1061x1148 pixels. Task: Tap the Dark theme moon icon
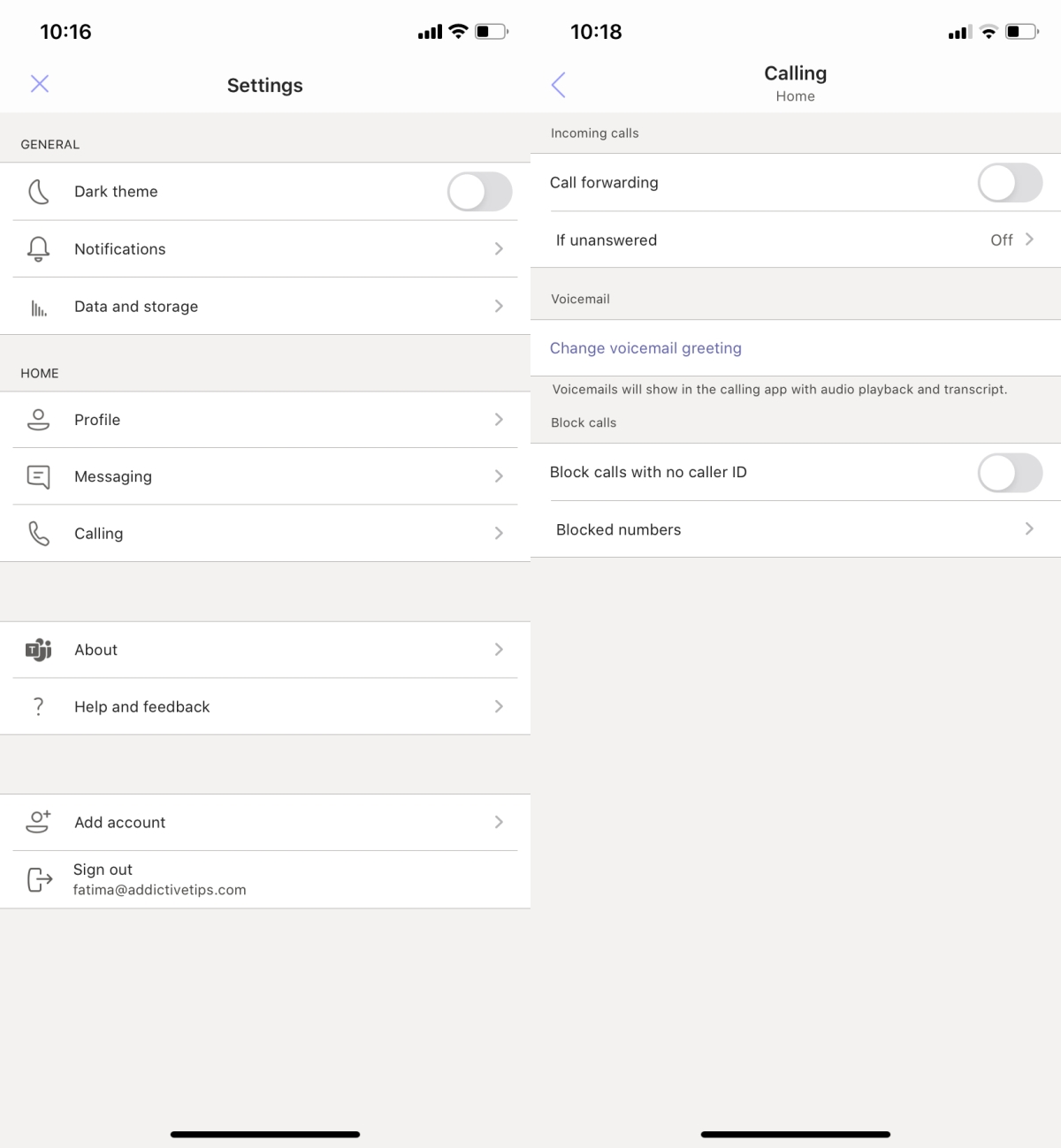point(39,191)
